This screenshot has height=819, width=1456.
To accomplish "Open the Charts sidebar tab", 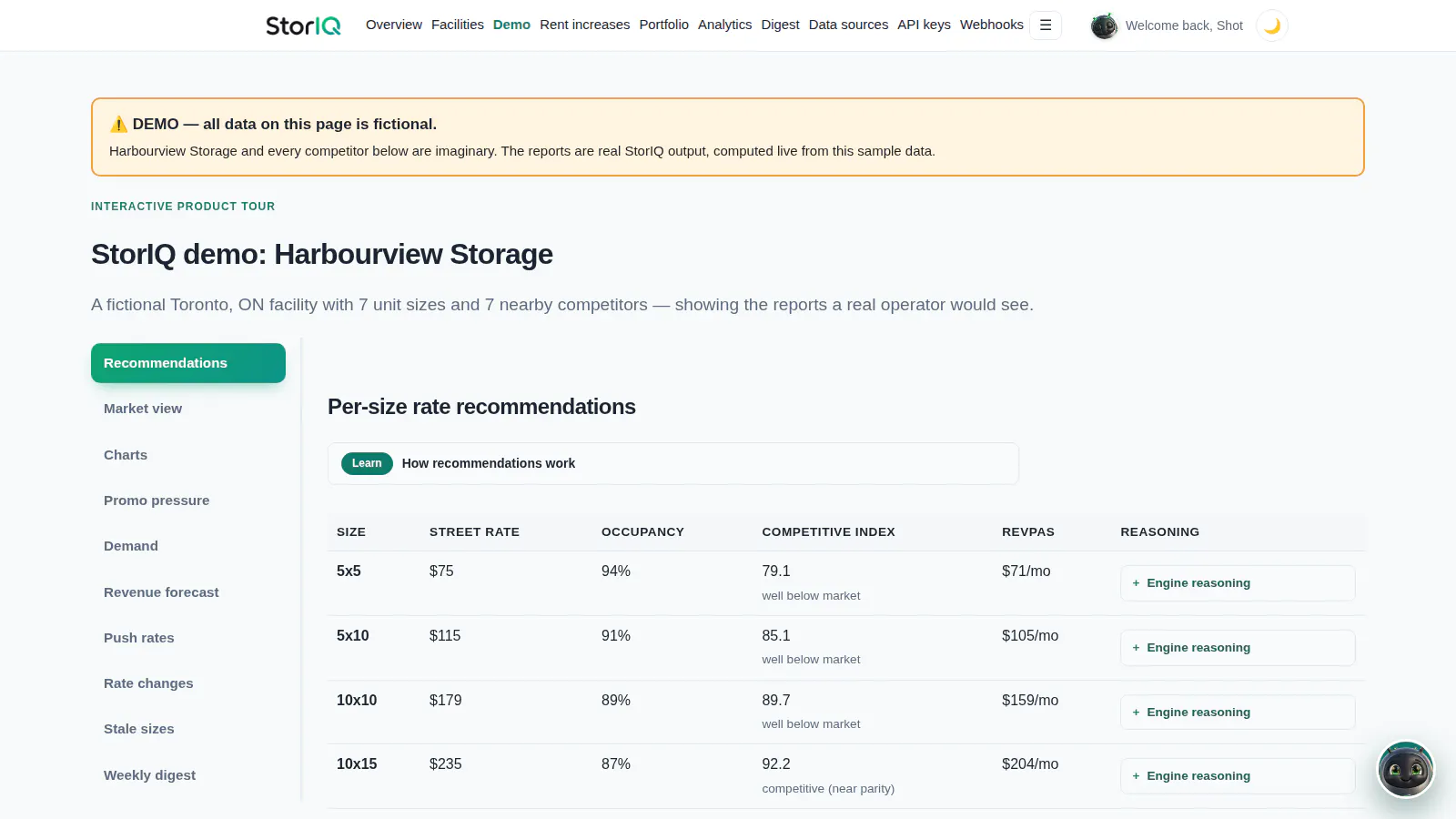I will pyautogui.click(x=188, y=455).
